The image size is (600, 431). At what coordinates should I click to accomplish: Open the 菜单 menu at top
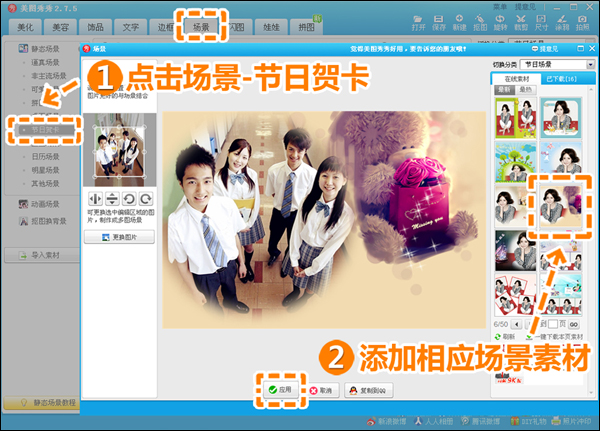click(500, 7)
